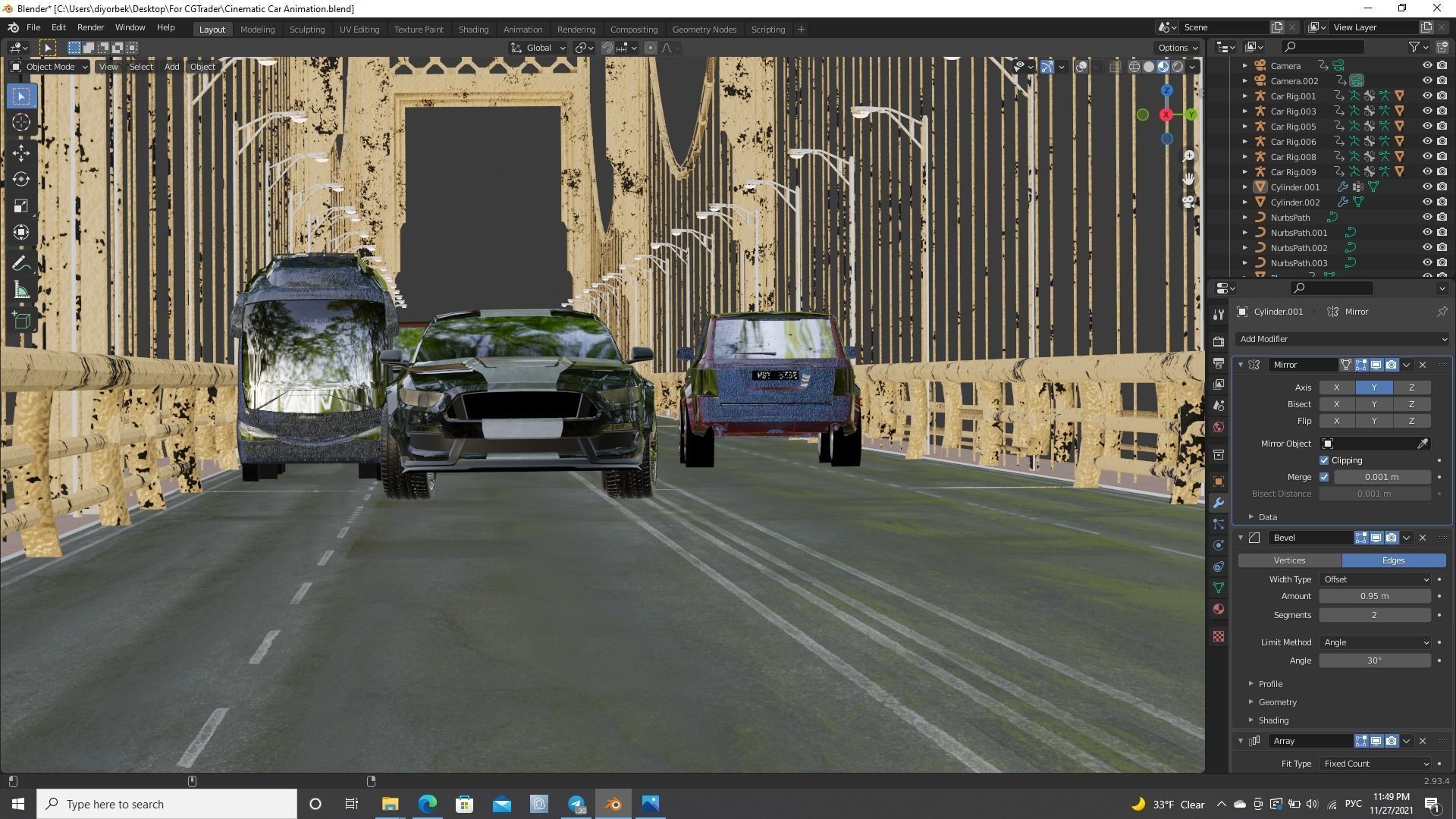Remove the Bevel modifier
Image resolution: width=1456 pixels, height=819 pixels.
[1423, 538]
